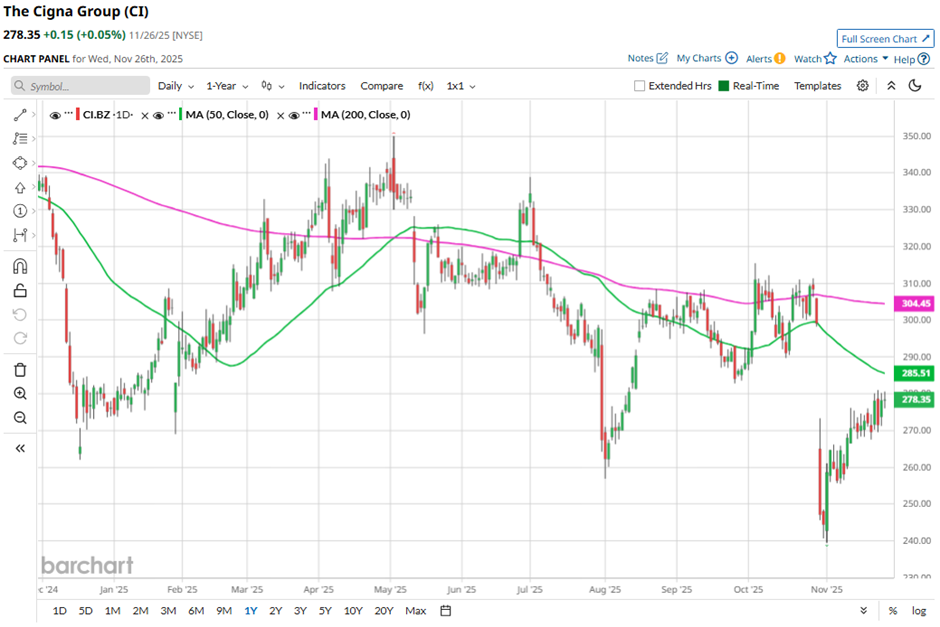This screenshot has height=627, width=940.
Task: Hide the MA 200 indicator
Action: pos(294,115)
